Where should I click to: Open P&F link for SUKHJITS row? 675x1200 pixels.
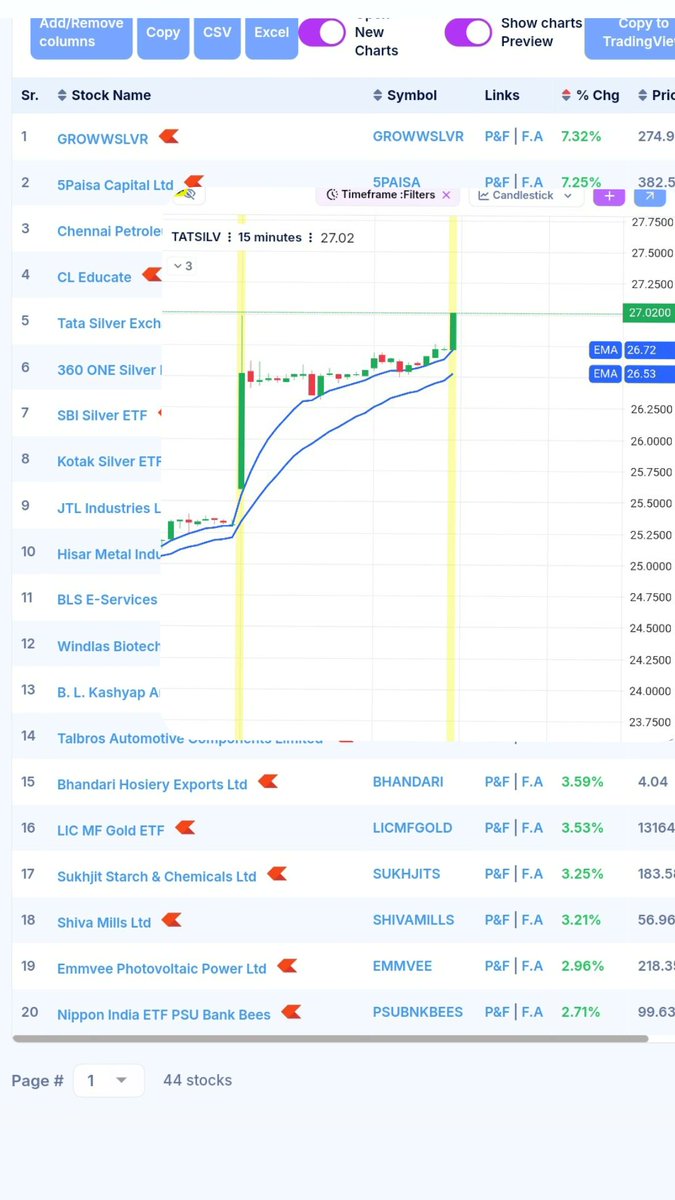tap(497, 874)
